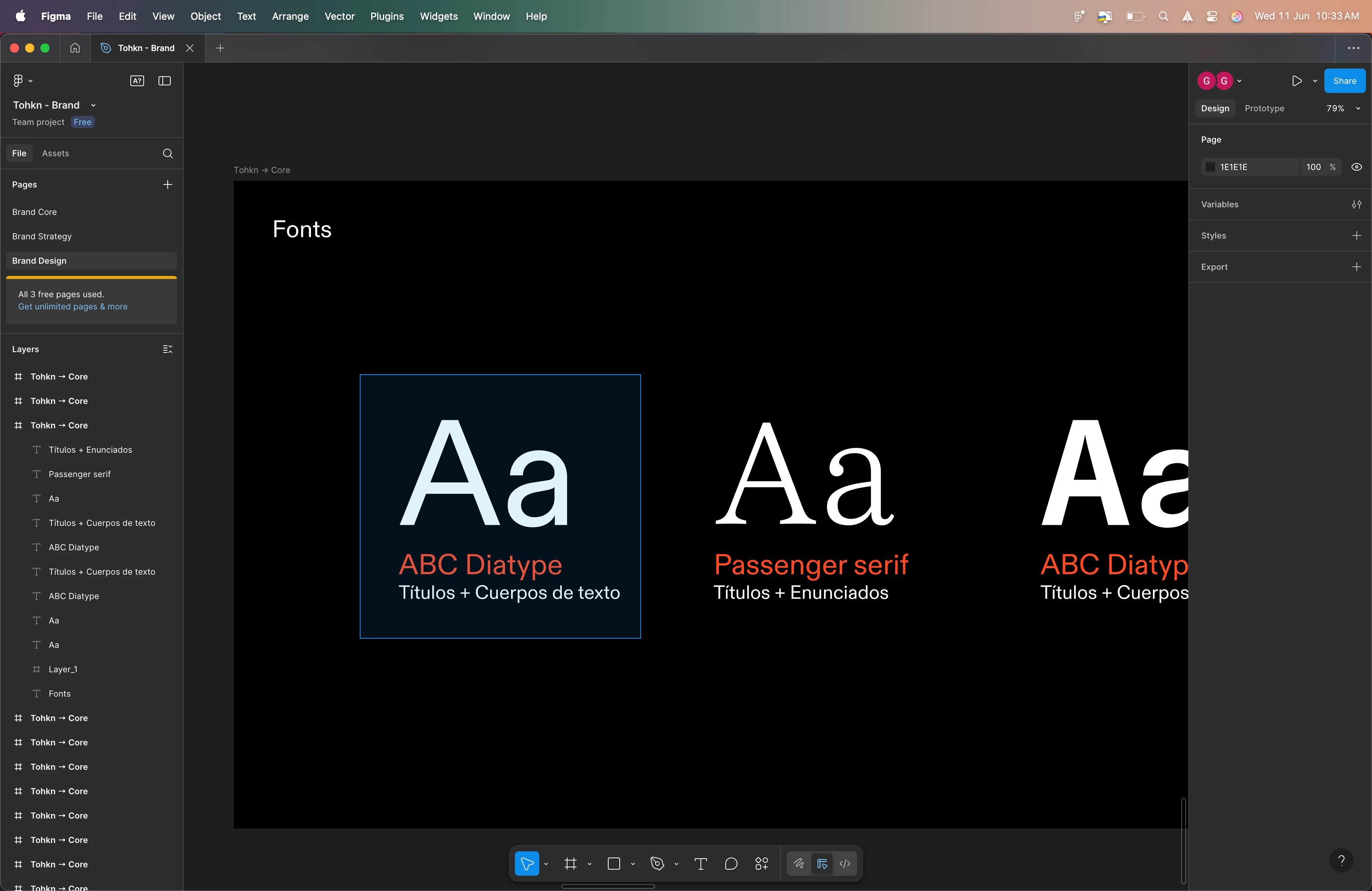The height and width of the screenshot is (891, 1372).
Task: Add a new page with plus icon
Action: pos(168,184)
